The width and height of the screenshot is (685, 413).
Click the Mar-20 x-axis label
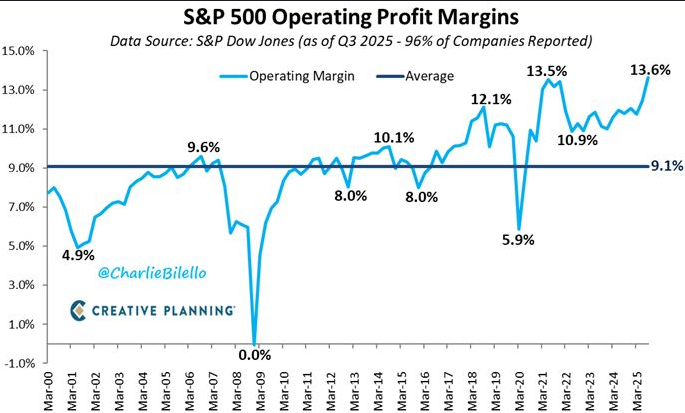pyautogui.click(x=520, y=391)
